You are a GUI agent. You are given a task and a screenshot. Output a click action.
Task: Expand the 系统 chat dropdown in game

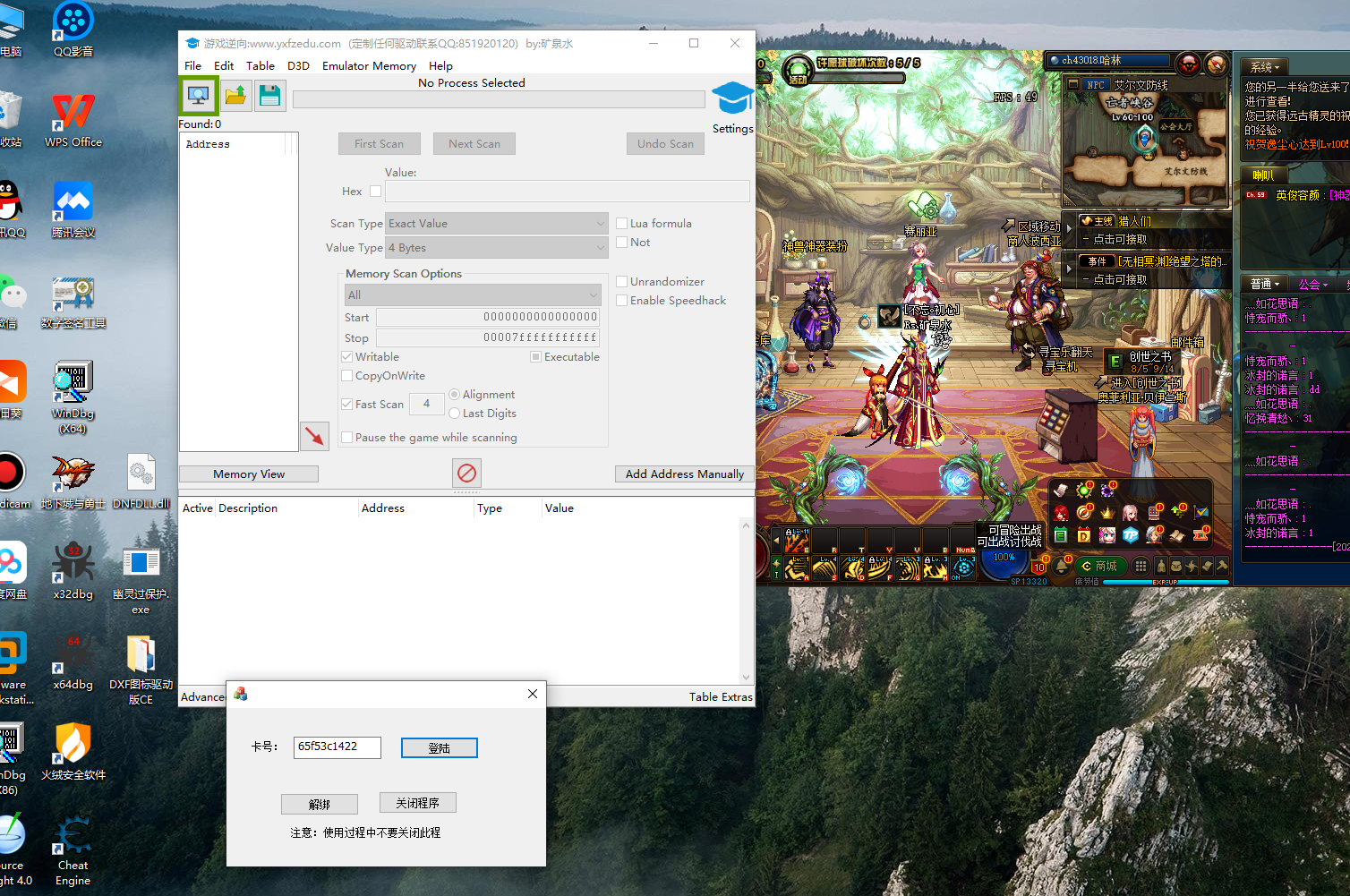(x=1266, y=67)
